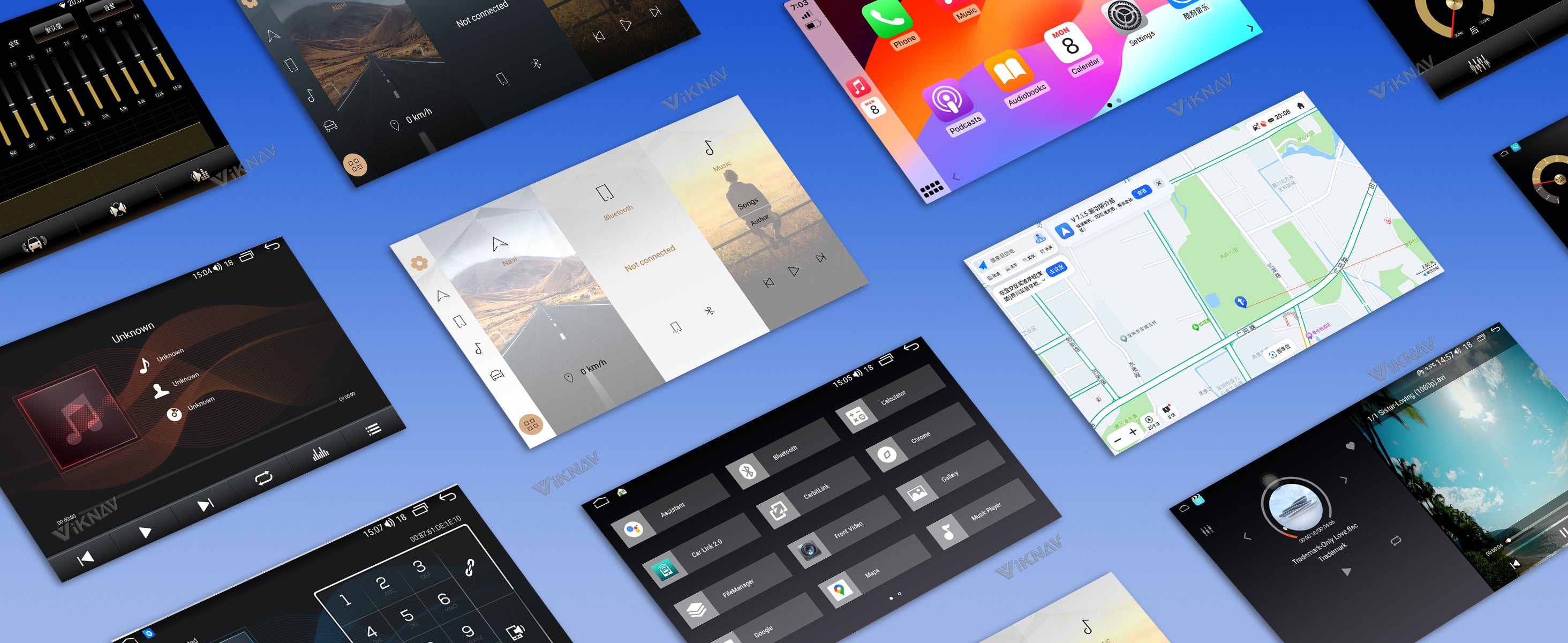The height and width of the screenshot is (643, 1568).
Task: Tap the Navi arrow on light home screen
Action: coord(500,244)
